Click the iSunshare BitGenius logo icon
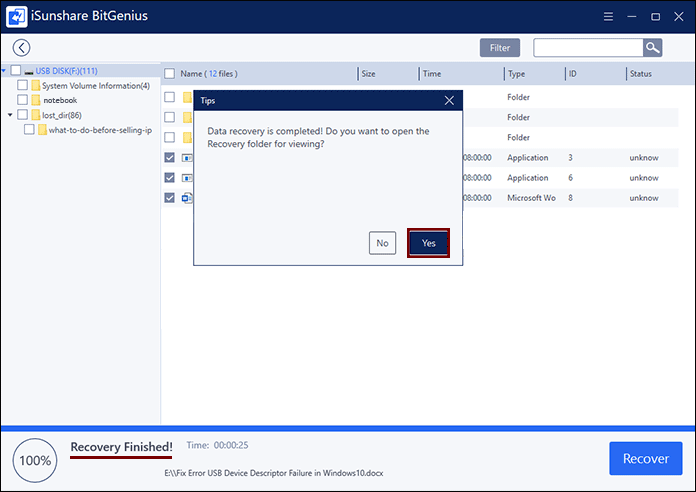The image size is (696, 492). (16, 16)
